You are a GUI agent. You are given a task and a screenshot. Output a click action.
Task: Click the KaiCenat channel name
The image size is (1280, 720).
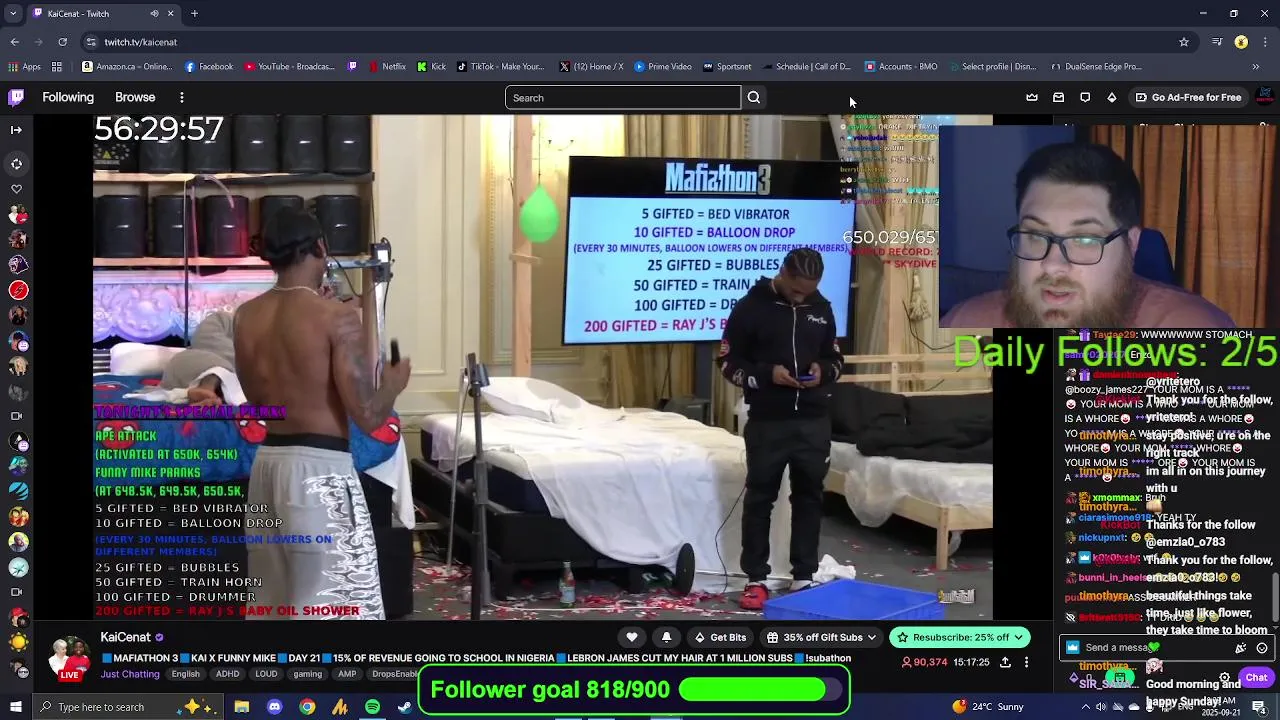(x=125, y=637)
